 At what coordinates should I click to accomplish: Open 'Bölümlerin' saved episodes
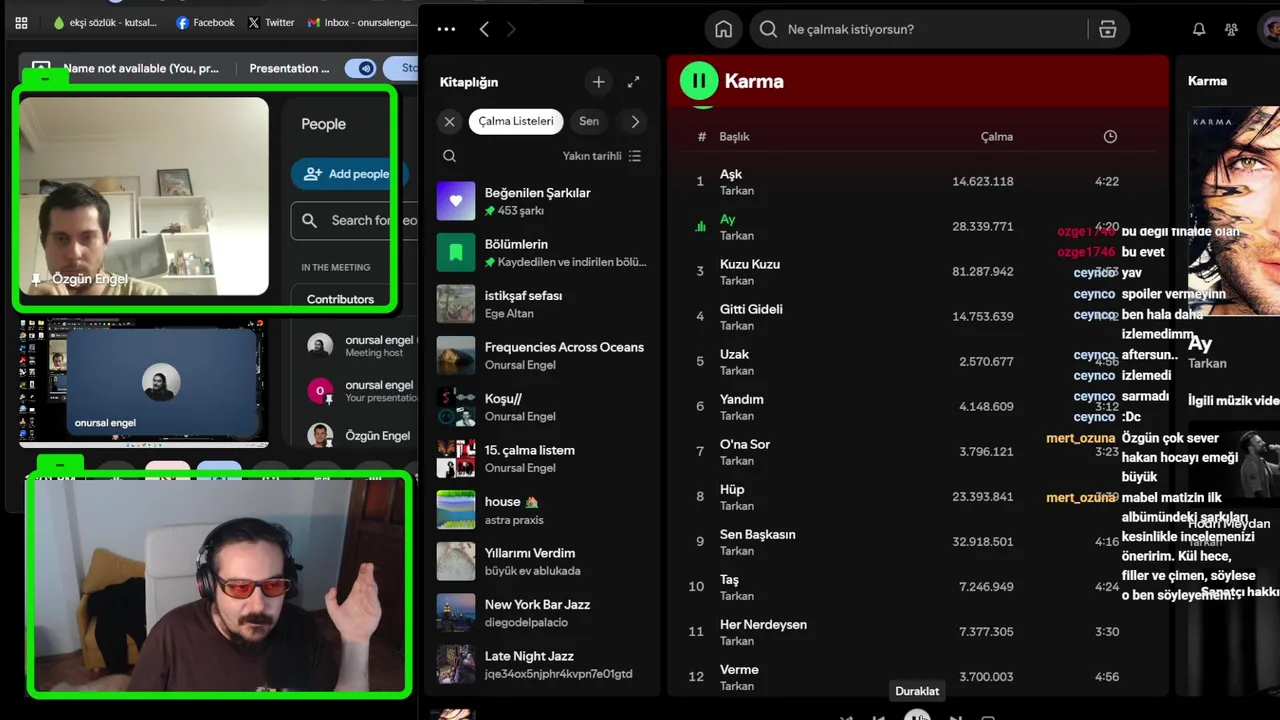point(543,252)
